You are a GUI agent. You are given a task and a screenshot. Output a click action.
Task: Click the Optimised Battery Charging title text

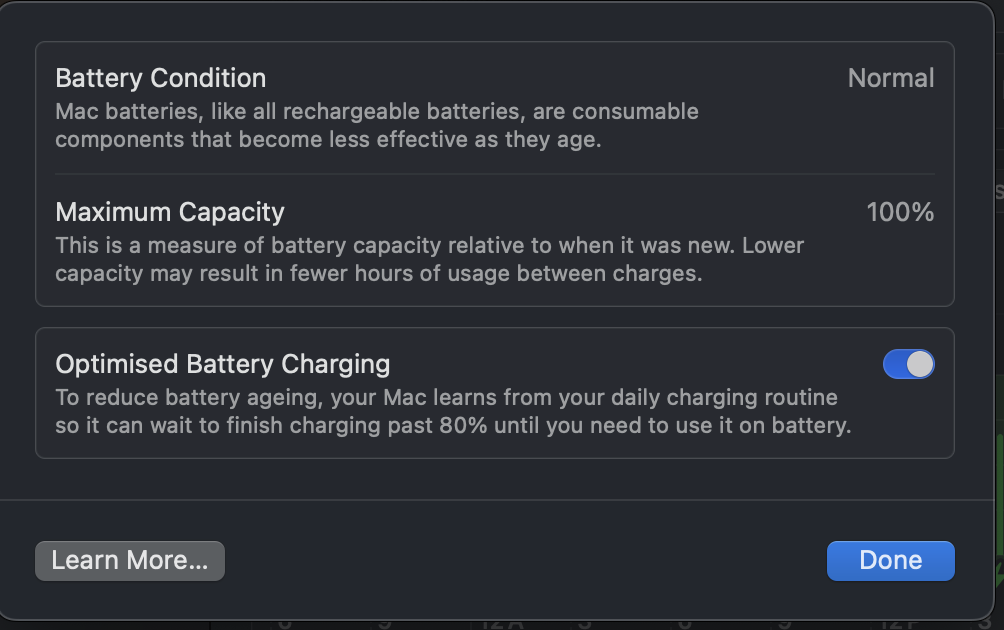pos(223,364)
